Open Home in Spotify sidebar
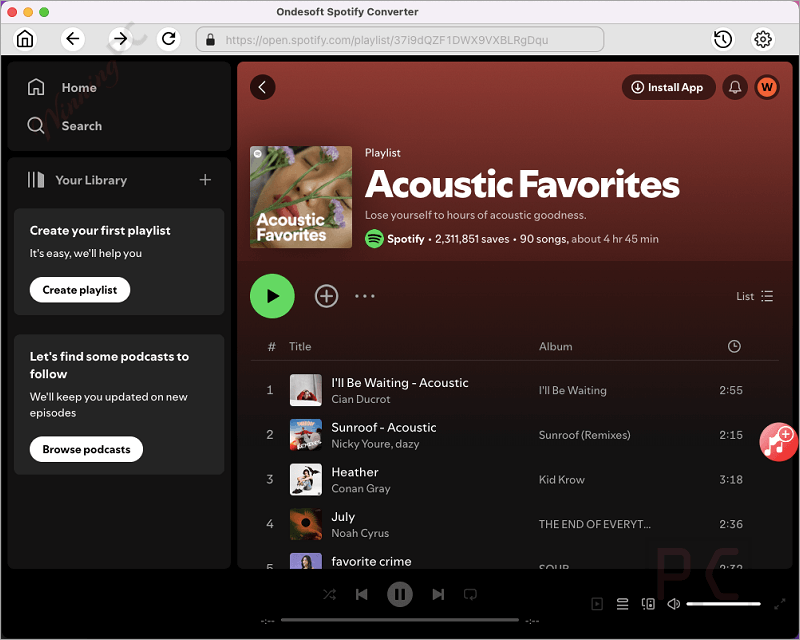The width and height of the screenshot is (800, 640). 62,87
